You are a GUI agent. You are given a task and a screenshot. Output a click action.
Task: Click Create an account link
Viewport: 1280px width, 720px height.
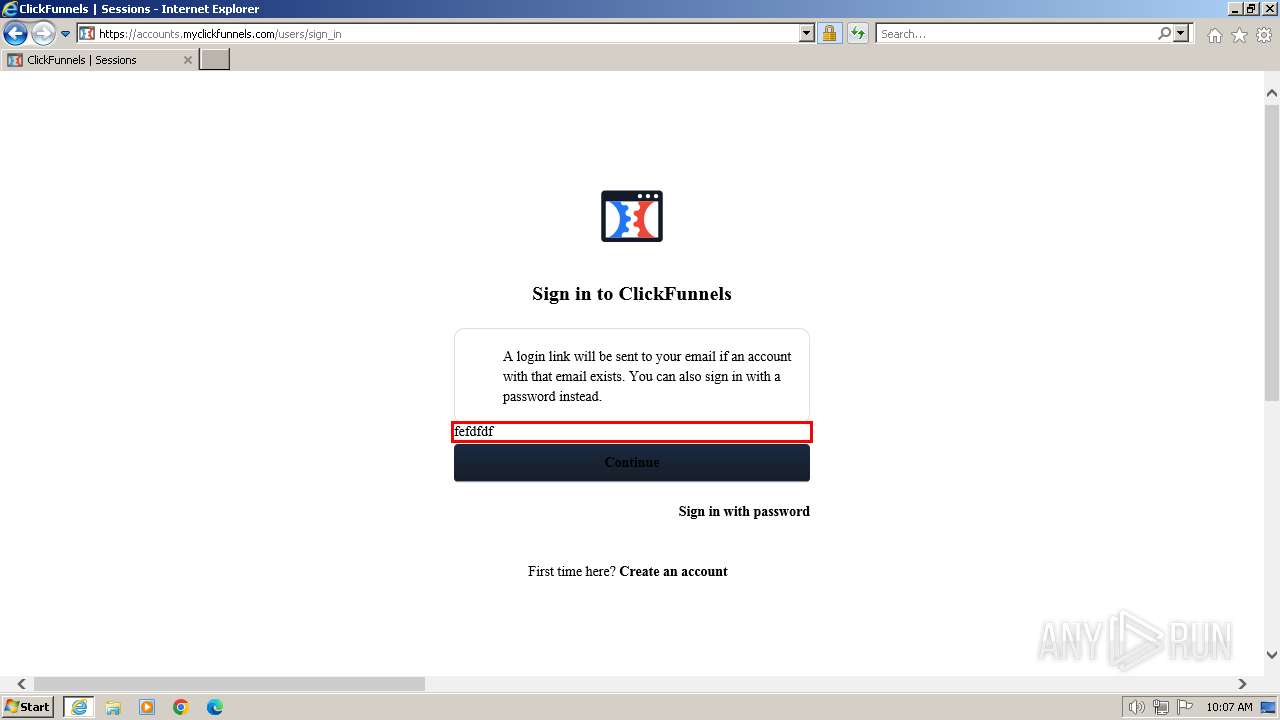pyautogui.click(x=674, y=571)
